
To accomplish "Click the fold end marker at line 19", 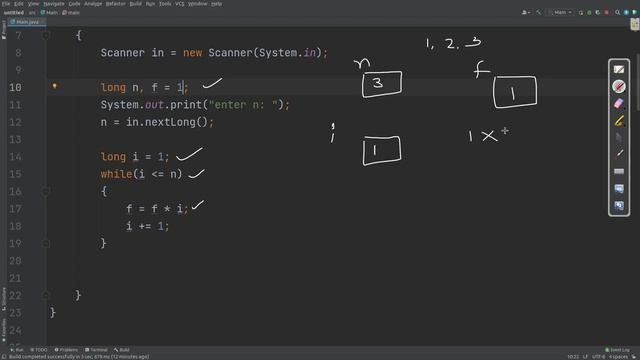I will click(x=46, y=244).
